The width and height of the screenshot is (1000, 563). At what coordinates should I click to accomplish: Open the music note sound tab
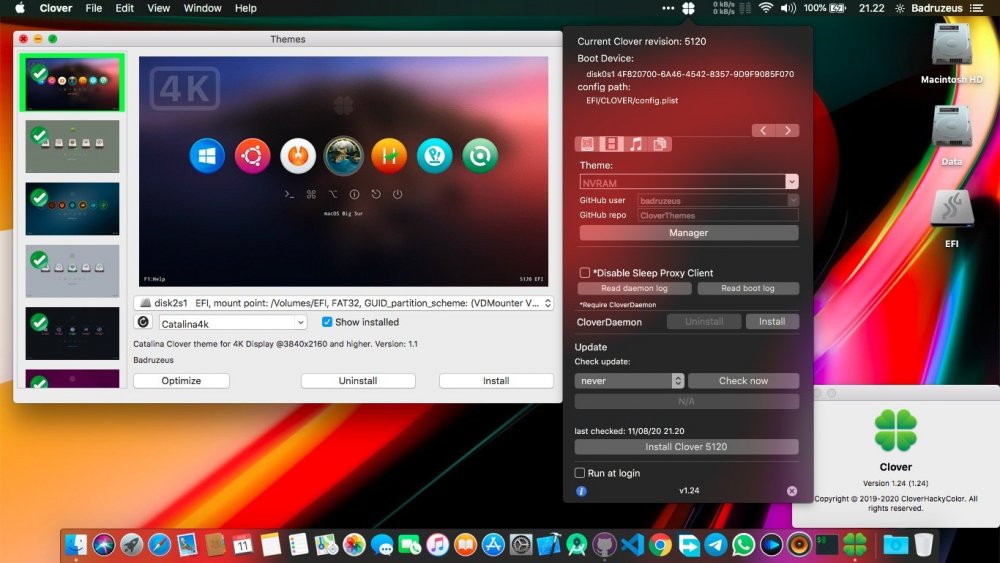tap(636, 144)
